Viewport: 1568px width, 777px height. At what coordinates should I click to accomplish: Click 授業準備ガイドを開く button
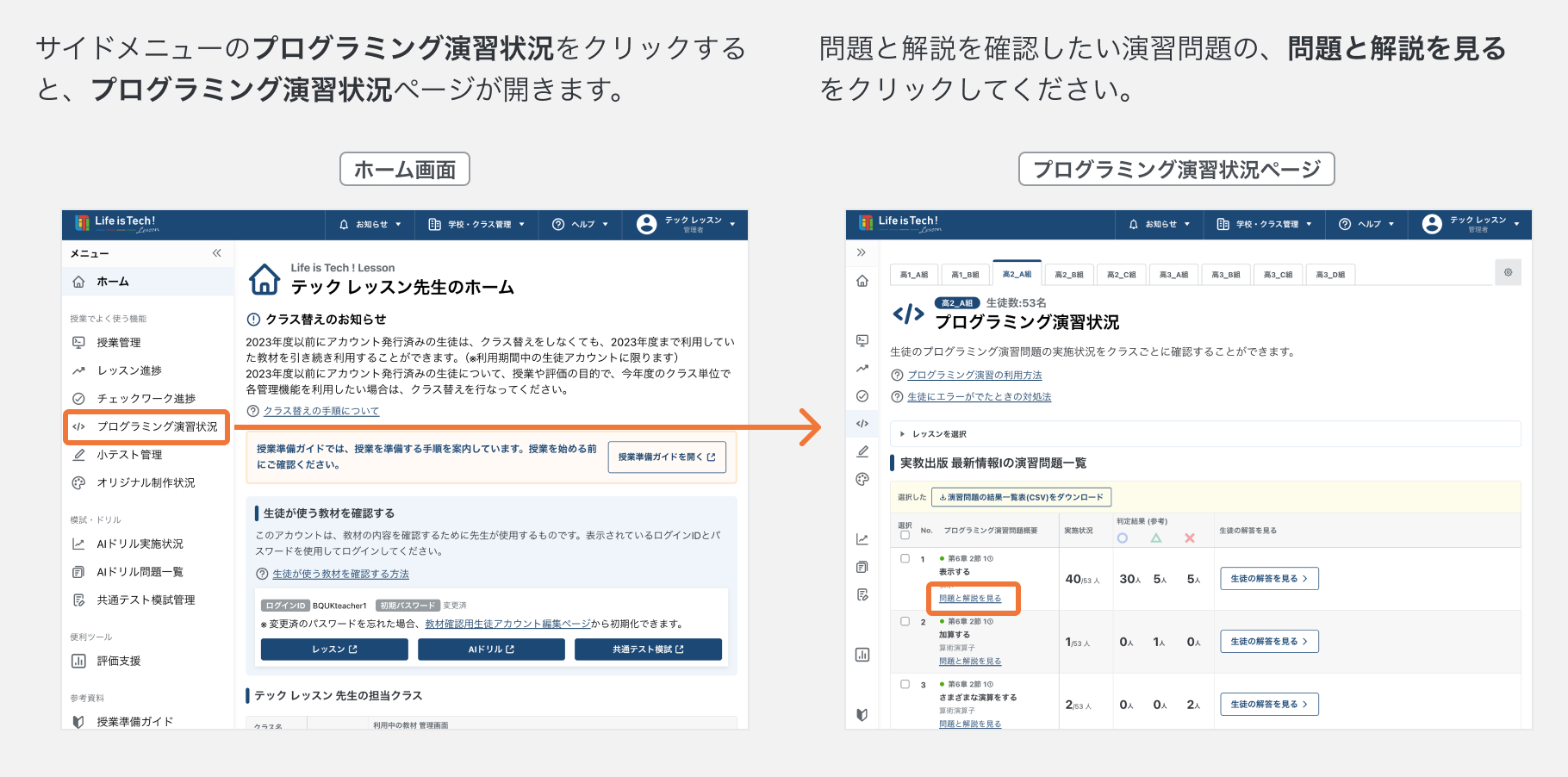(667, 457)
